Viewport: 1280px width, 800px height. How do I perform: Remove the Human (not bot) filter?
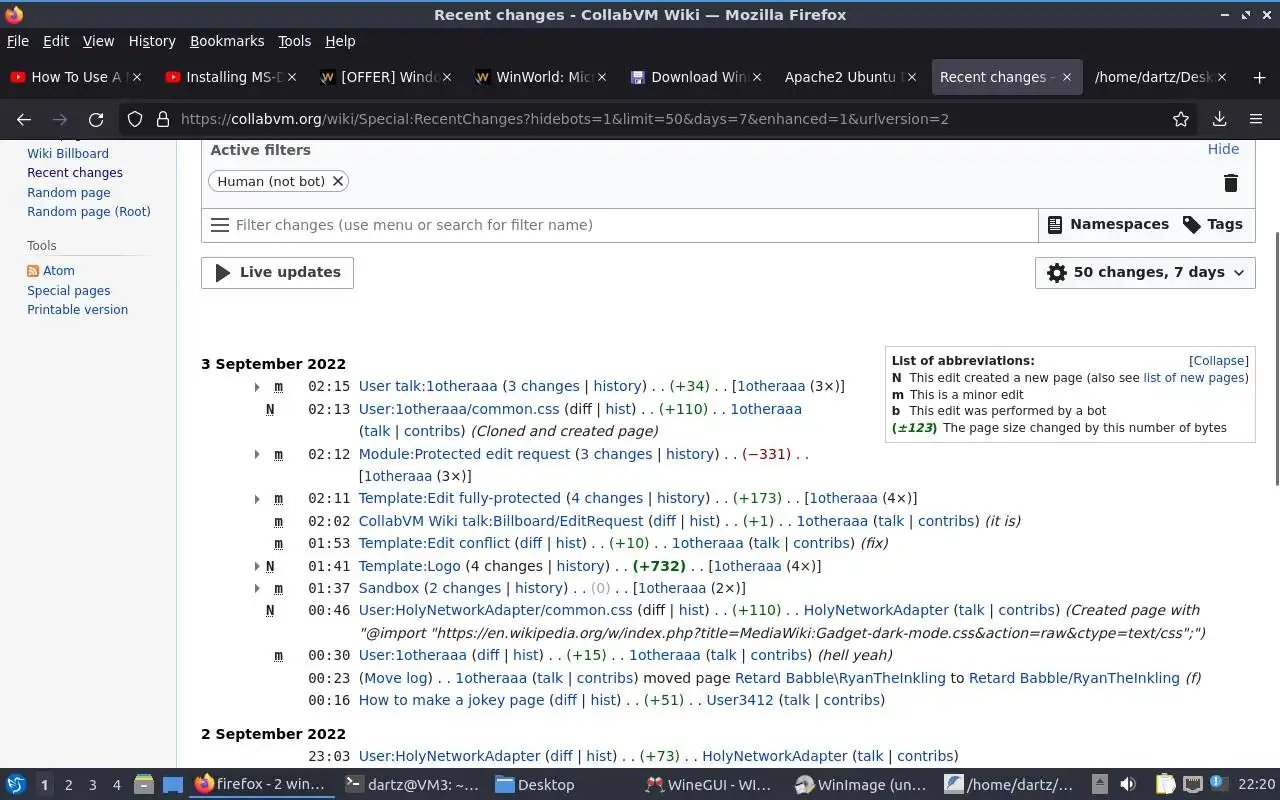pos(338,181)
